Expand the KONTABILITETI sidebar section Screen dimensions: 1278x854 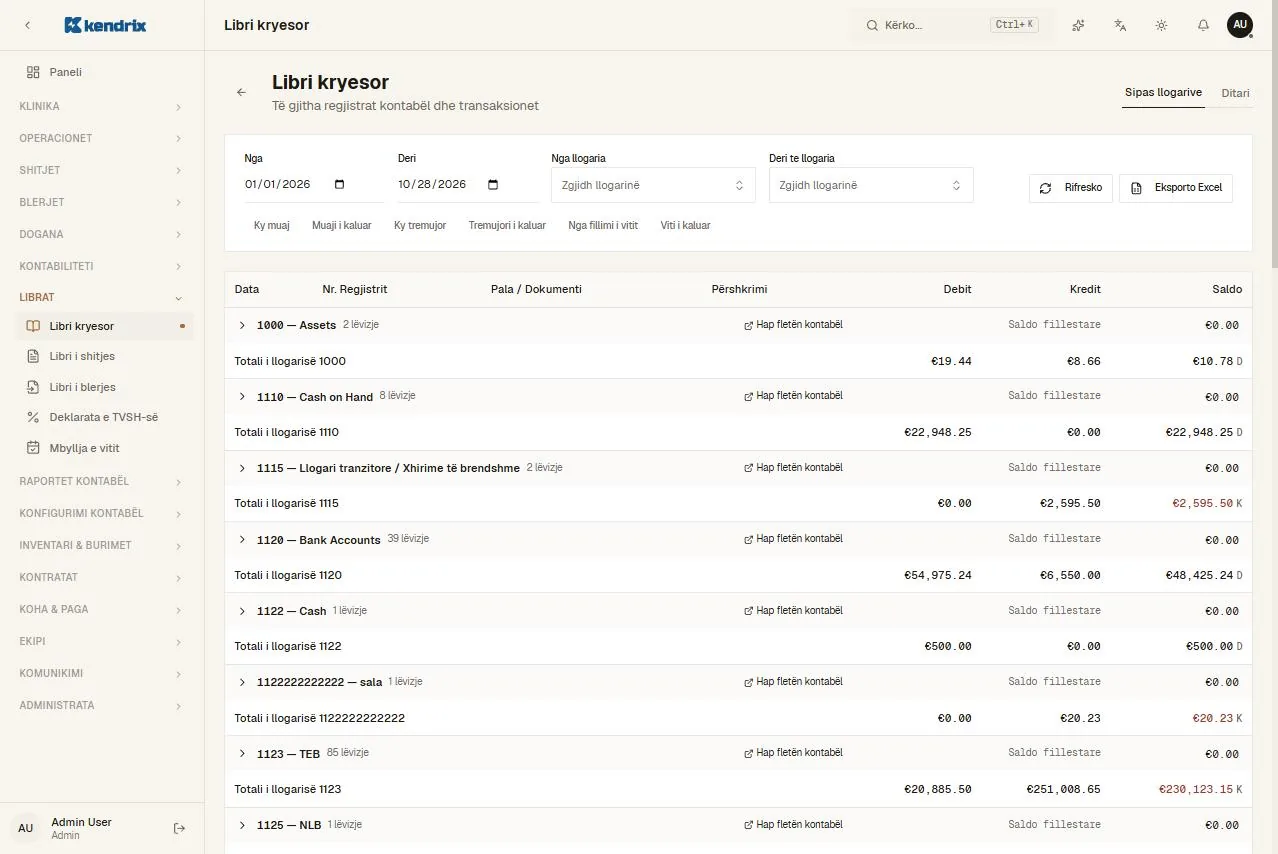(102, 266)
